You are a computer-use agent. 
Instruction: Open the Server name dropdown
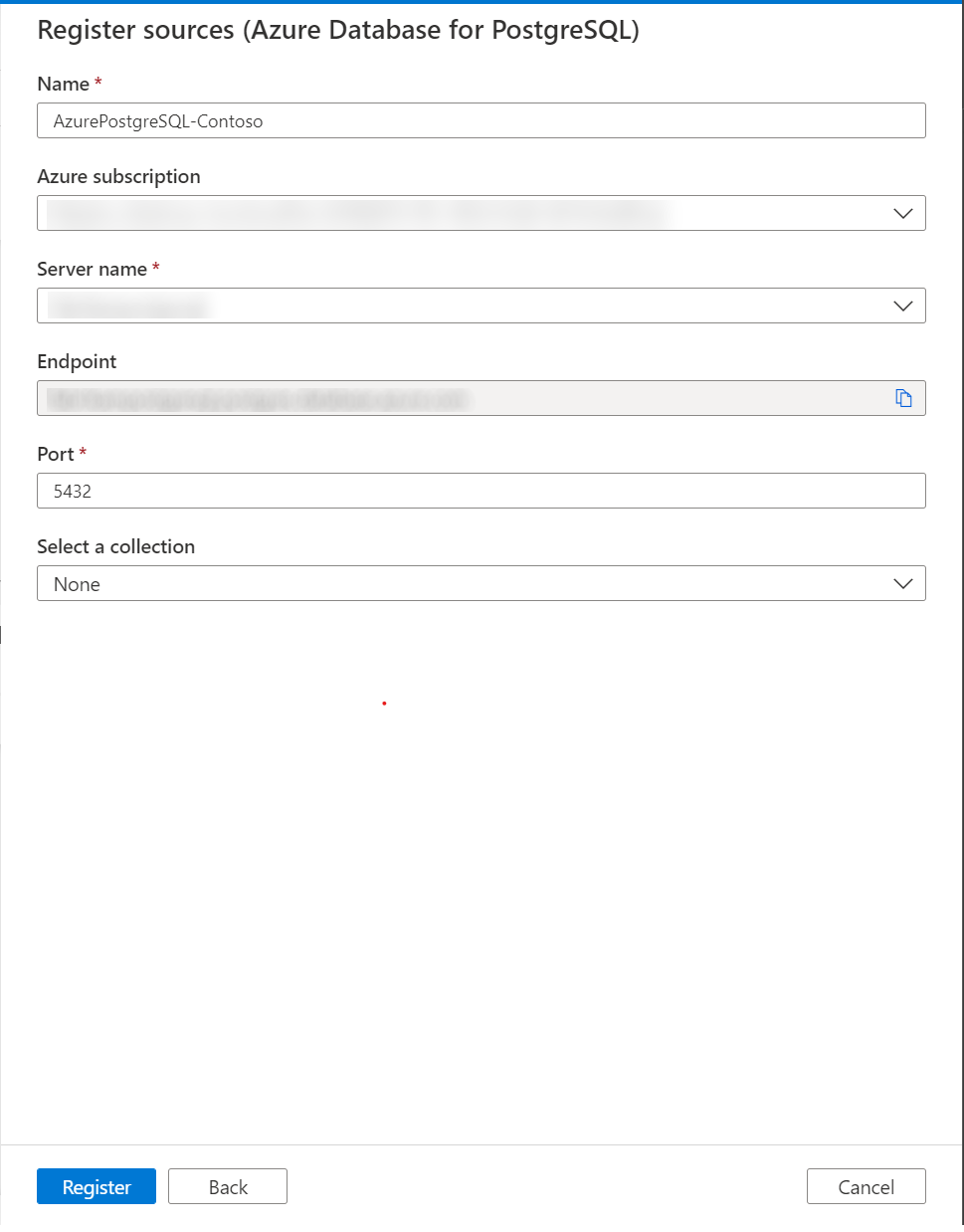[x=901, y=306]
